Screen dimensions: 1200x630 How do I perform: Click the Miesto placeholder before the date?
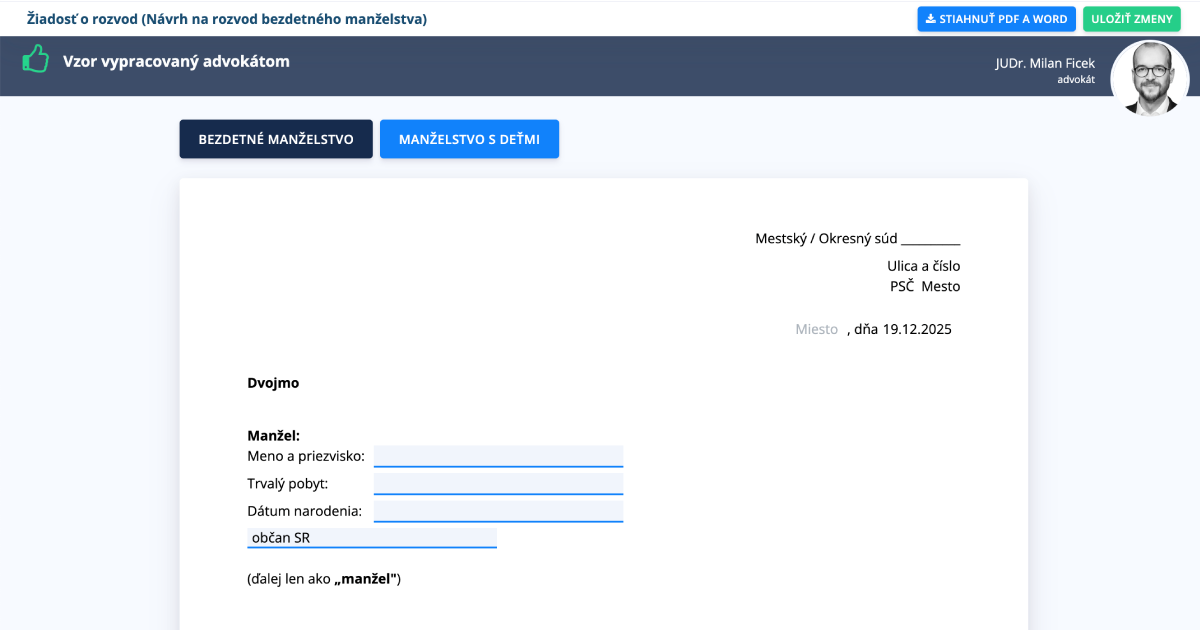816,329
